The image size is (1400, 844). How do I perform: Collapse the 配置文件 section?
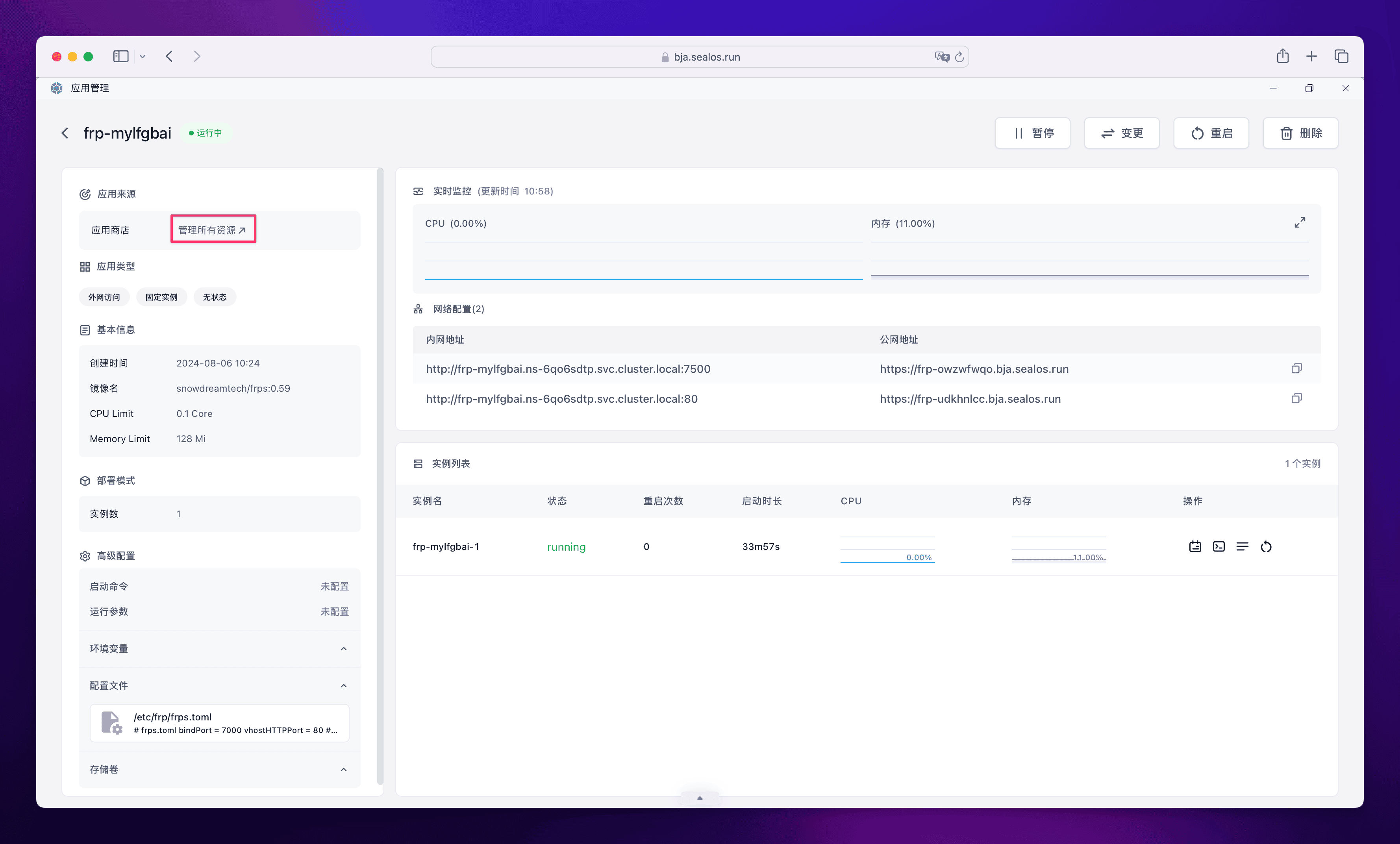click(343, 685)
